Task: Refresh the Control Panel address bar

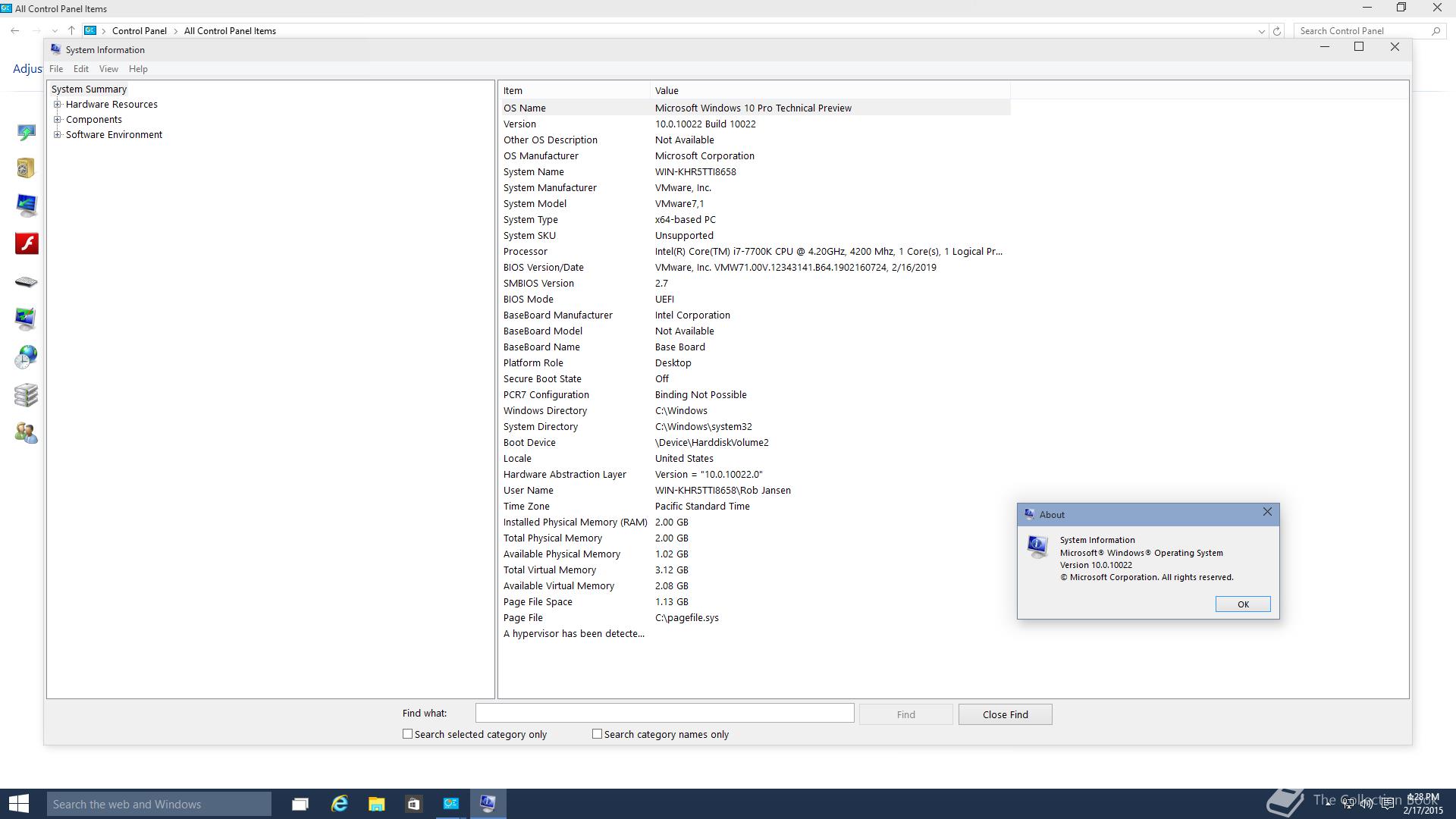Action: [x=1277, y=31]
